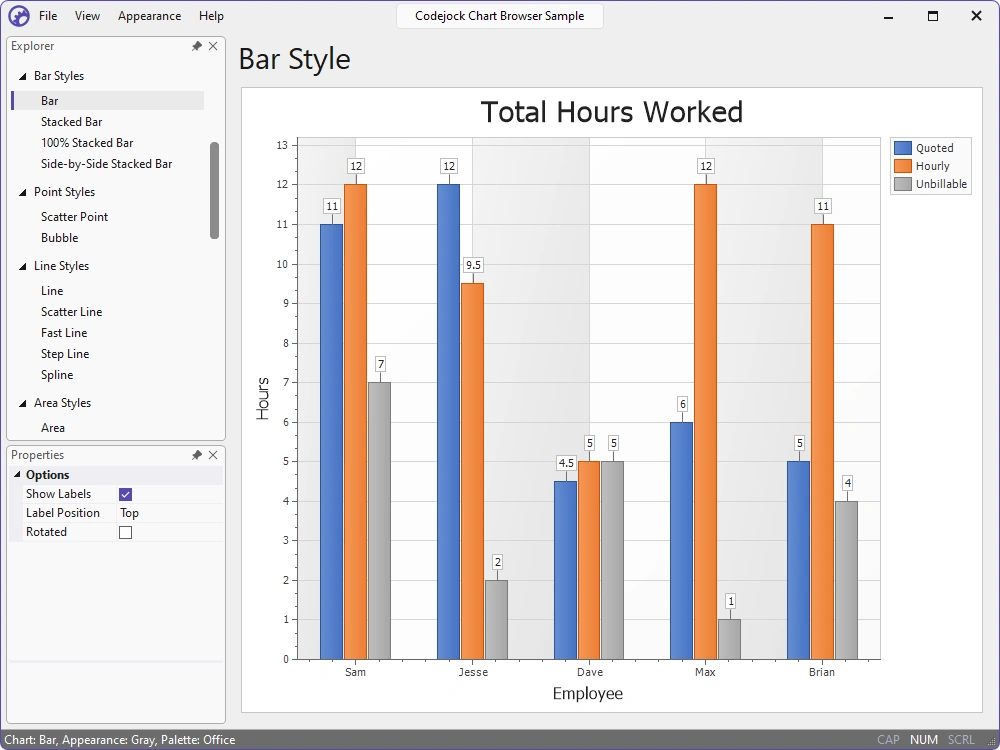Click the Codejock application logo icon
Image resolution: width=1000 pixels, height=750 pixels.
[x=18, y=15]
